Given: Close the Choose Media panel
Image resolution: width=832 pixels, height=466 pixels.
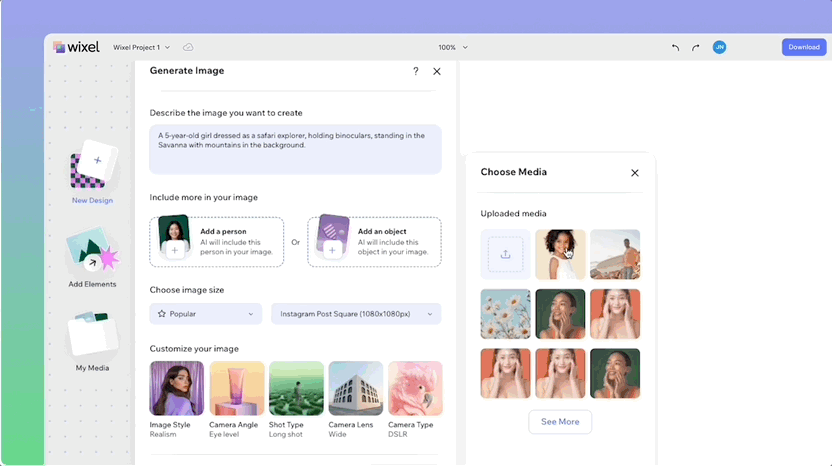Looking at the screenshot, I should pyautogui.click(x=635, y=173).
